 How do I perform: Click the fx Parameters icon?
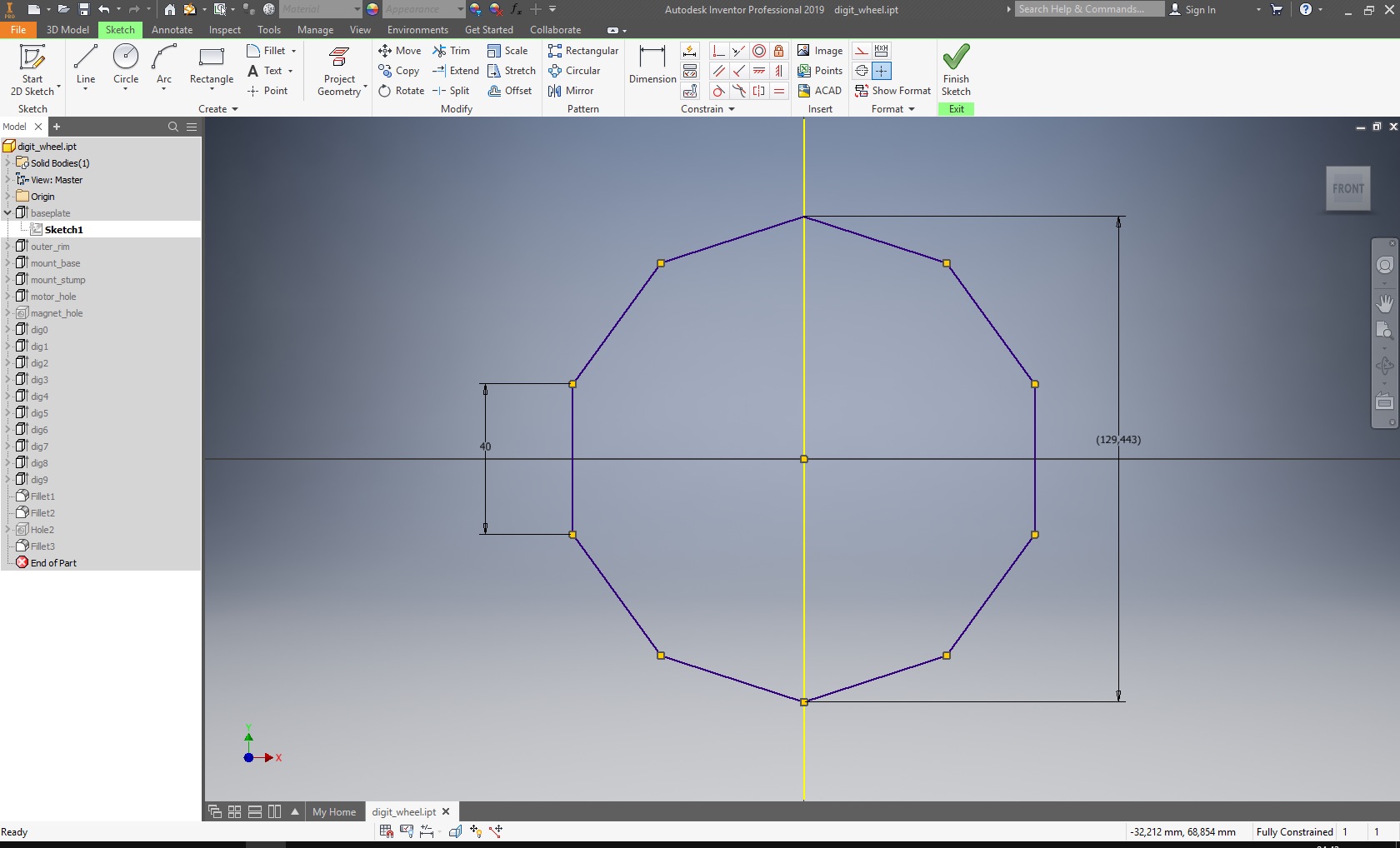pyautogui.click(x=516, y=9)
